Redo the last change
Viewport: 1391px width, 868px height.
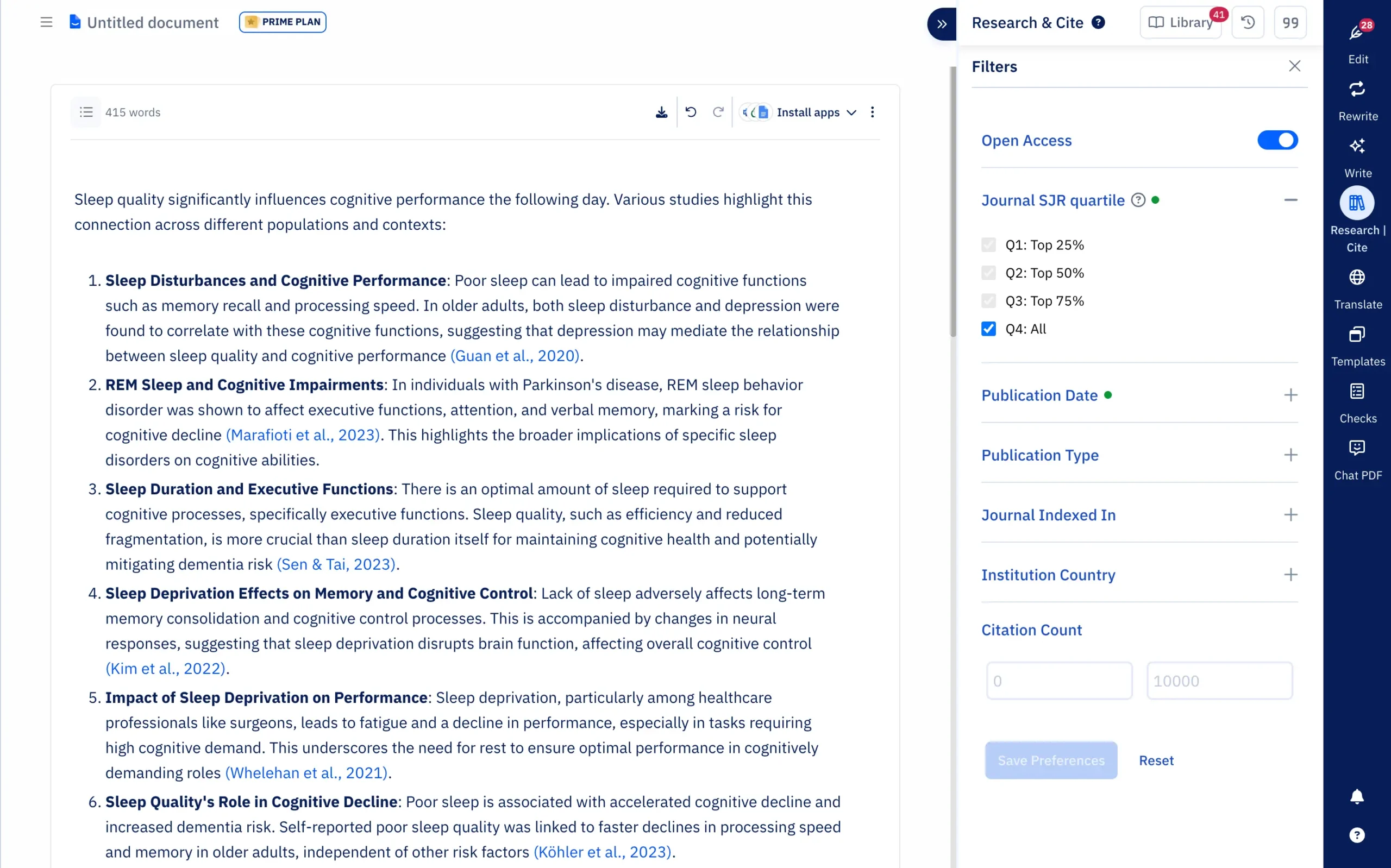(718, 112)
